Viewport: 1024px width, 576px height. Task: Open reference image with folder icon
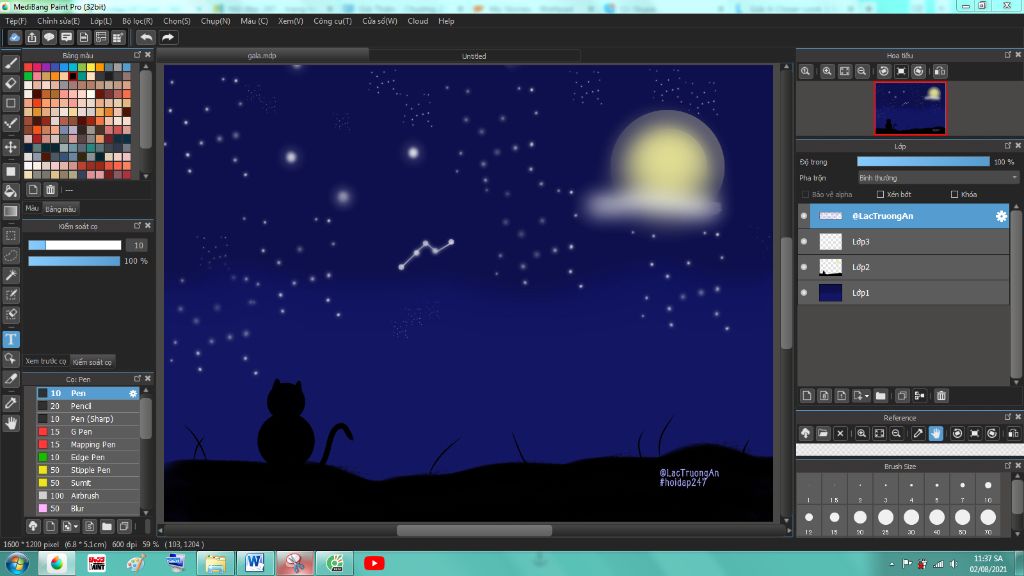tap(823, 433)
